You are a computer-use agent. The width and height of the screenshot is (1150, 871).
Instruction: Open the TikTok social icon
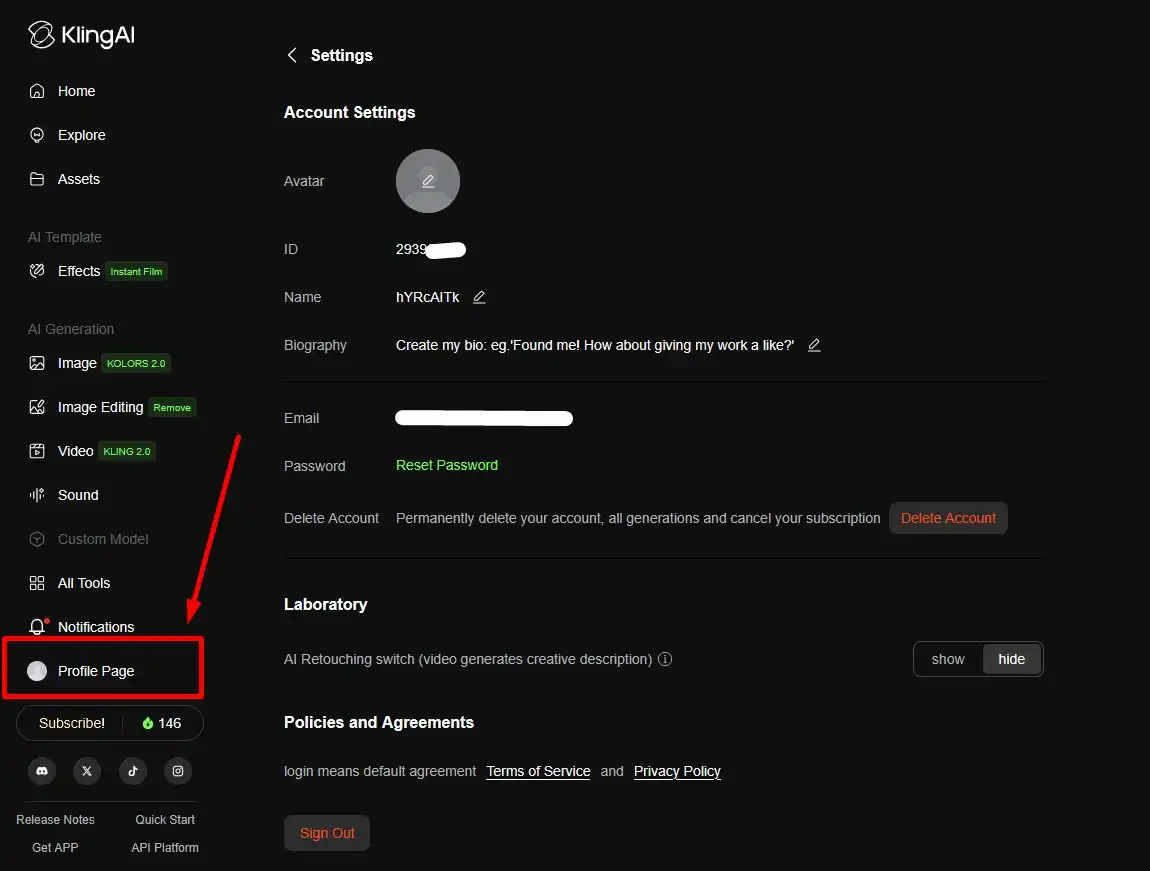pos(133,771)
